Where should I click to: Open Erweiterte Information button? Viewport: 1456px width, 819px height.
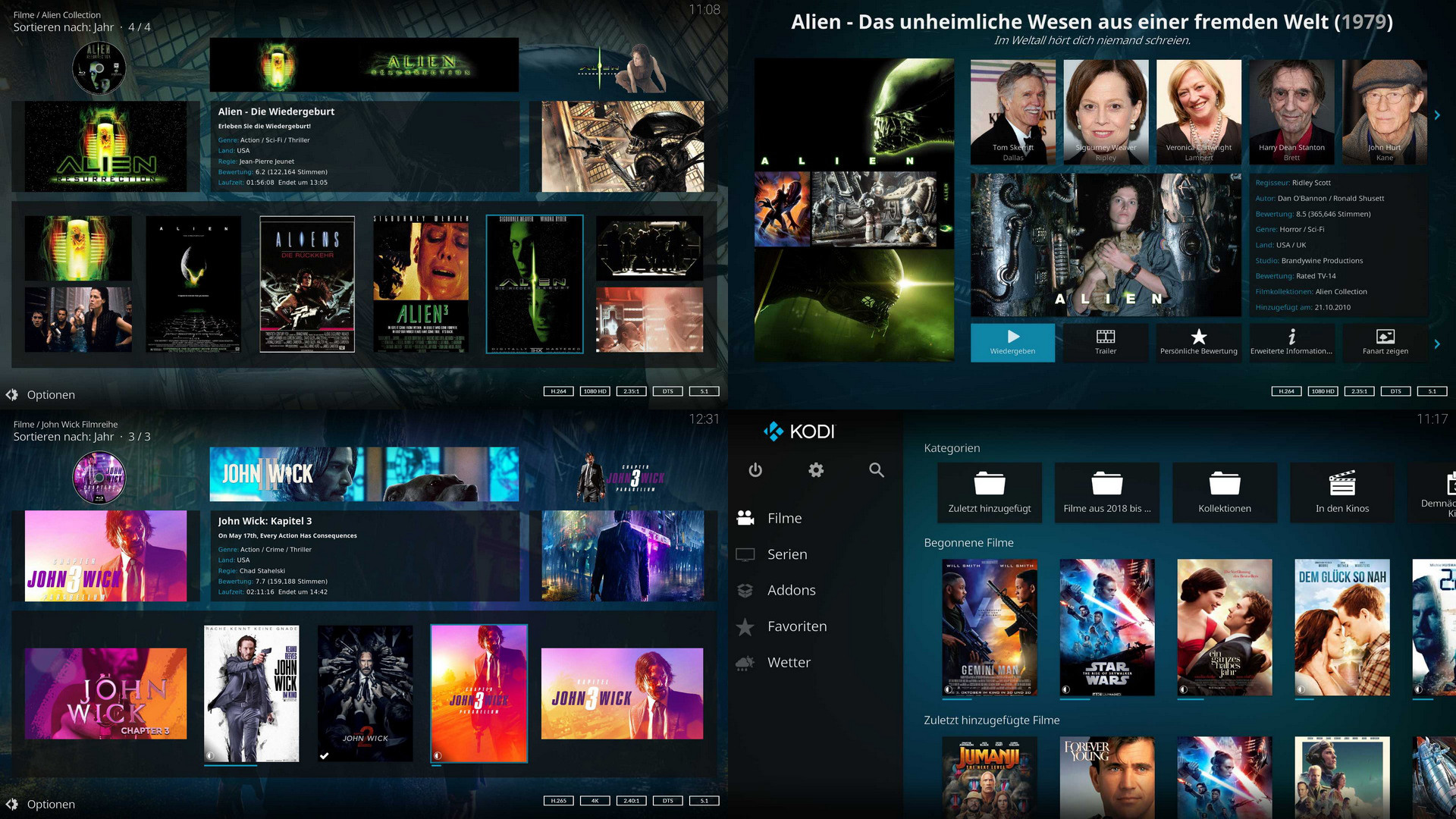[1292, 343]
